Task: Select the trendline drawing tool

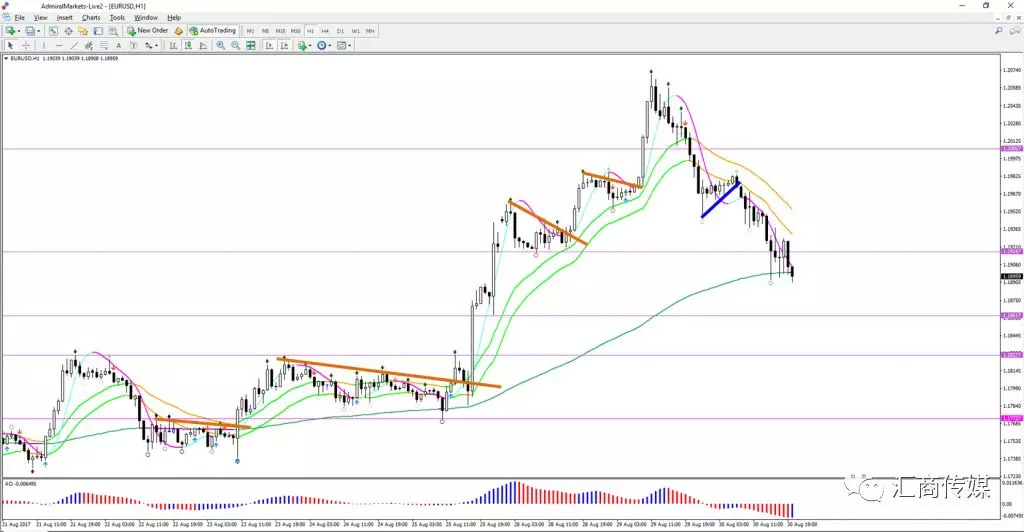Action: point(74,46)
